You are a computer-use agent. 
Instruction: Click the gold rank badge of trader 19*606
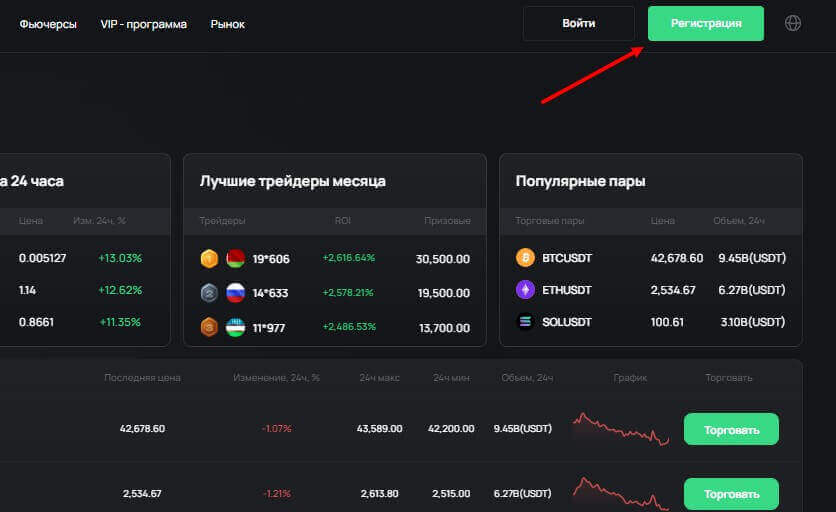(x=209, y=259)
